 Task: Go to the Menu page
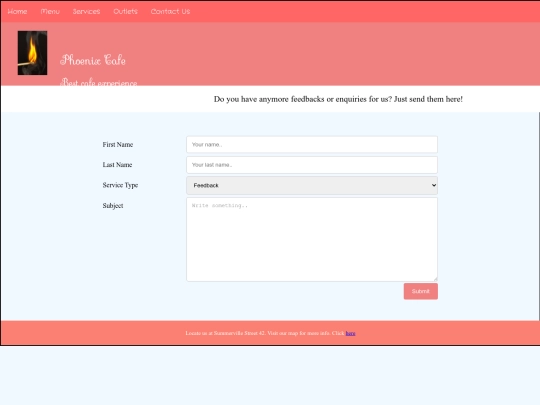point(50,11)
